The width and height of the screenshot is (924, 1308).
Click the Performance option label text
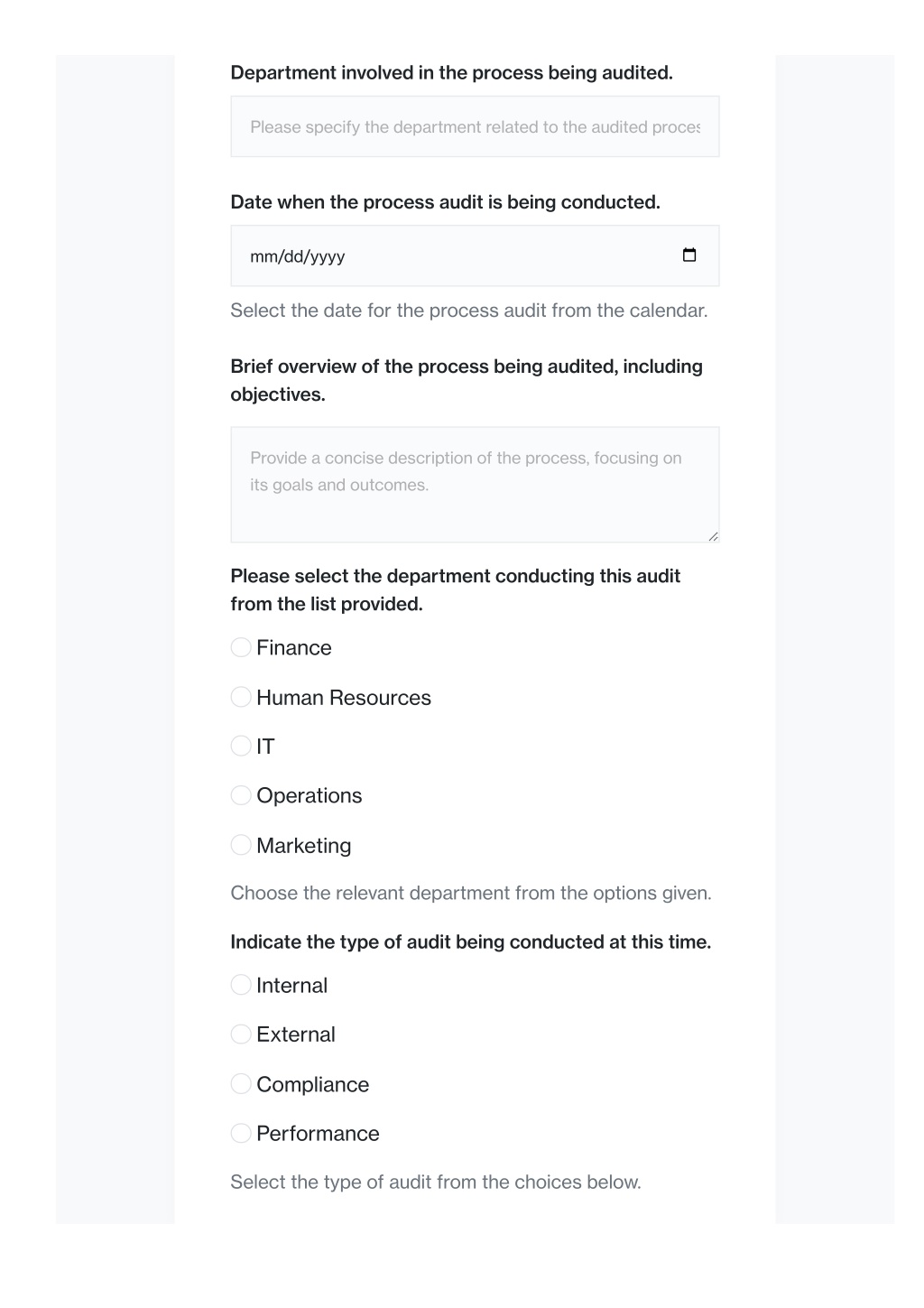coord(318,1134)
